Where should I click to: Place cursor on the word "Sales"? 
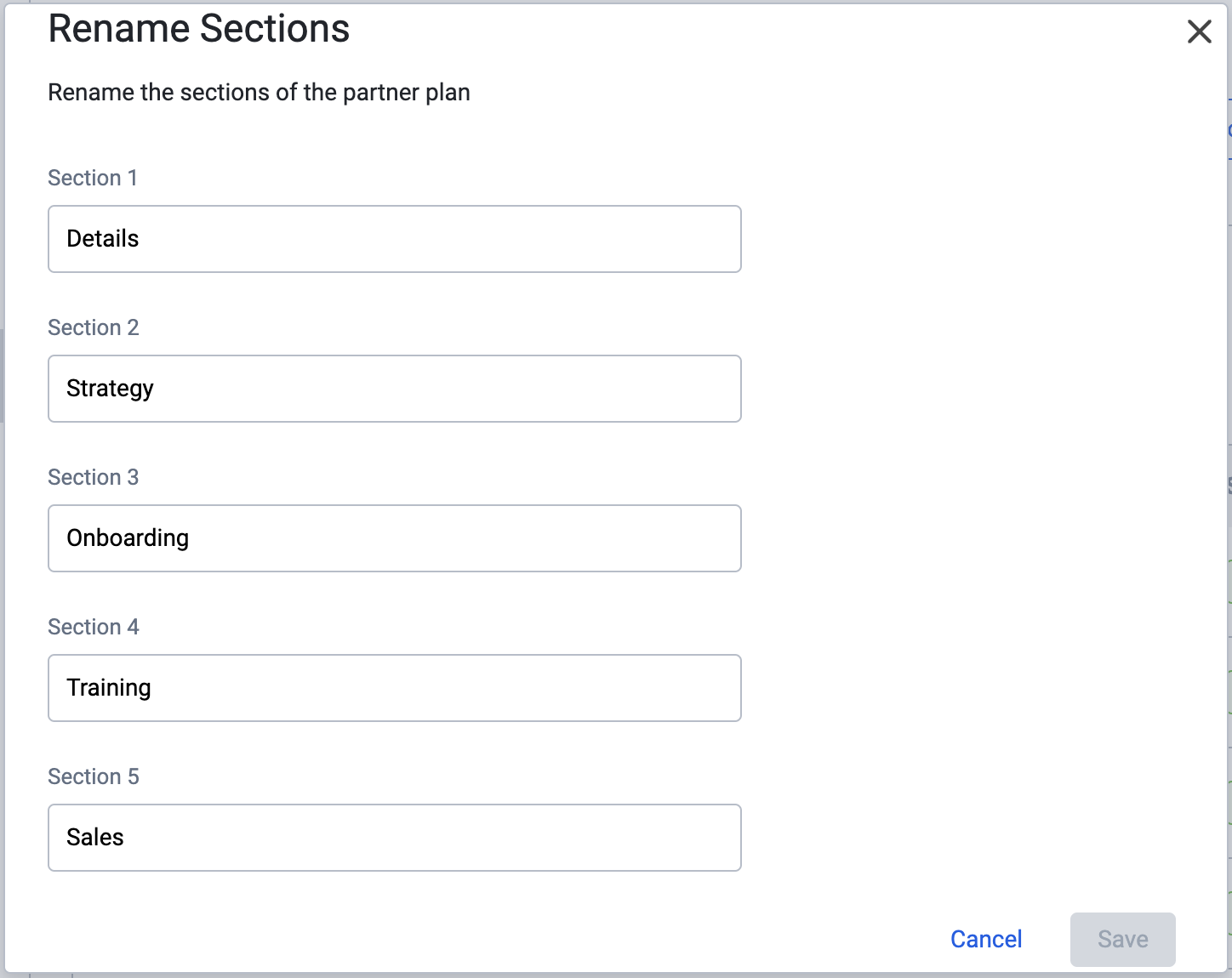tap(95, 837)
